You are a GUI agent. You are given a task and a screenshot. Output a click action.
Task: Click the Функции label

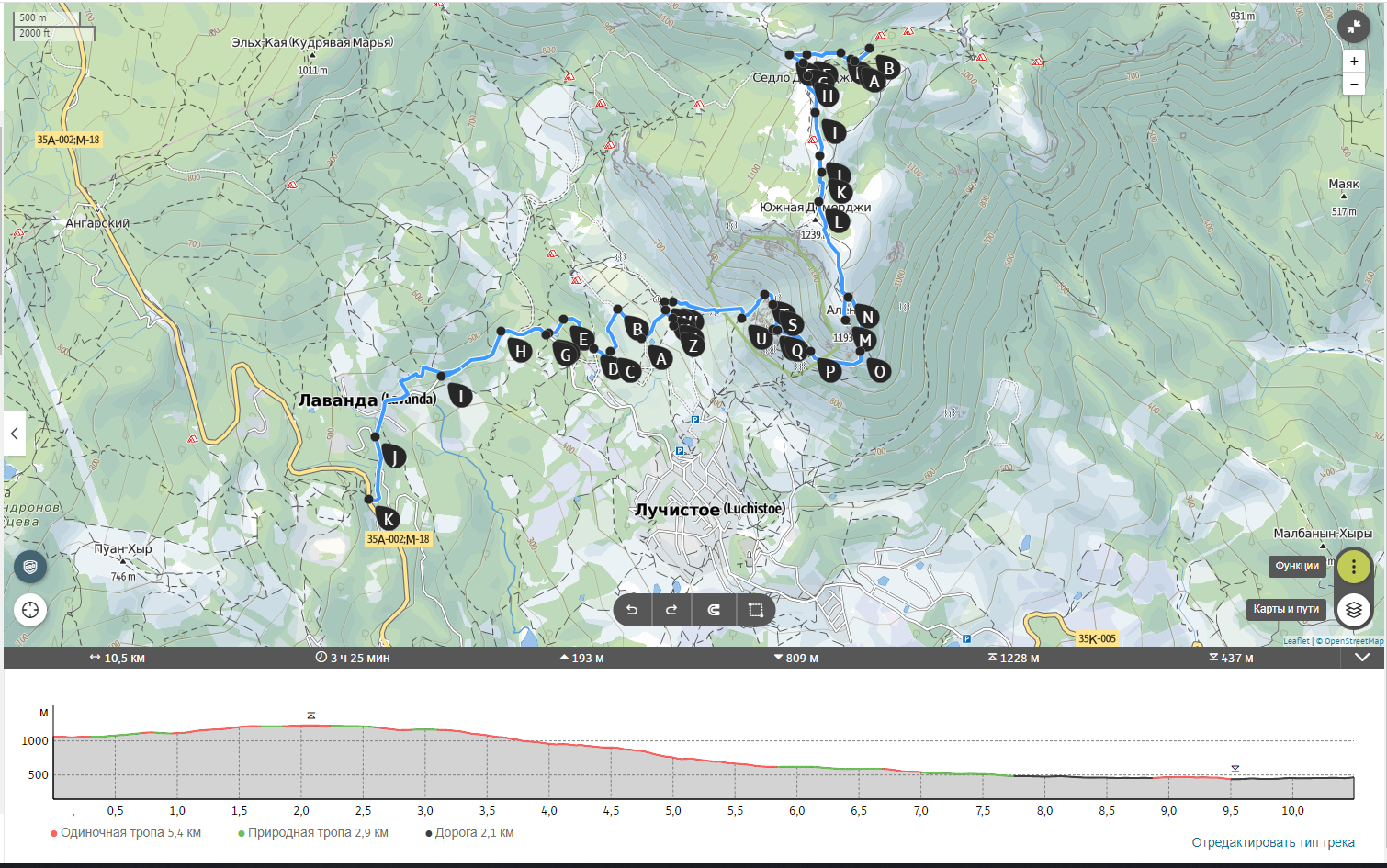[1297, 566]
